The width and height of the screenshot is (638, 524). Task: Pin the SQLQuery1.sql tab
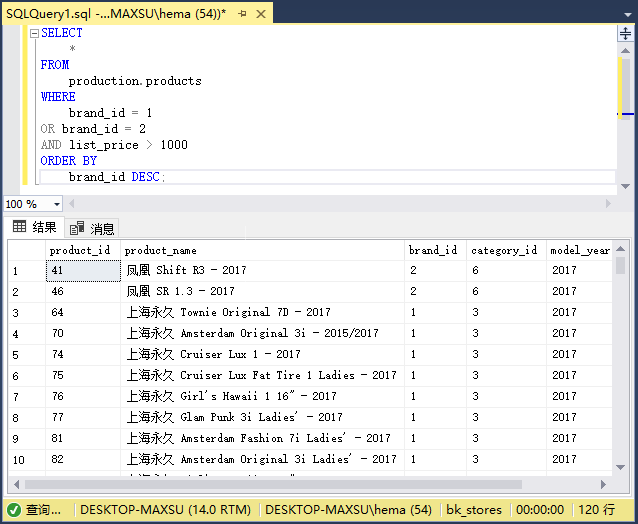243,14
